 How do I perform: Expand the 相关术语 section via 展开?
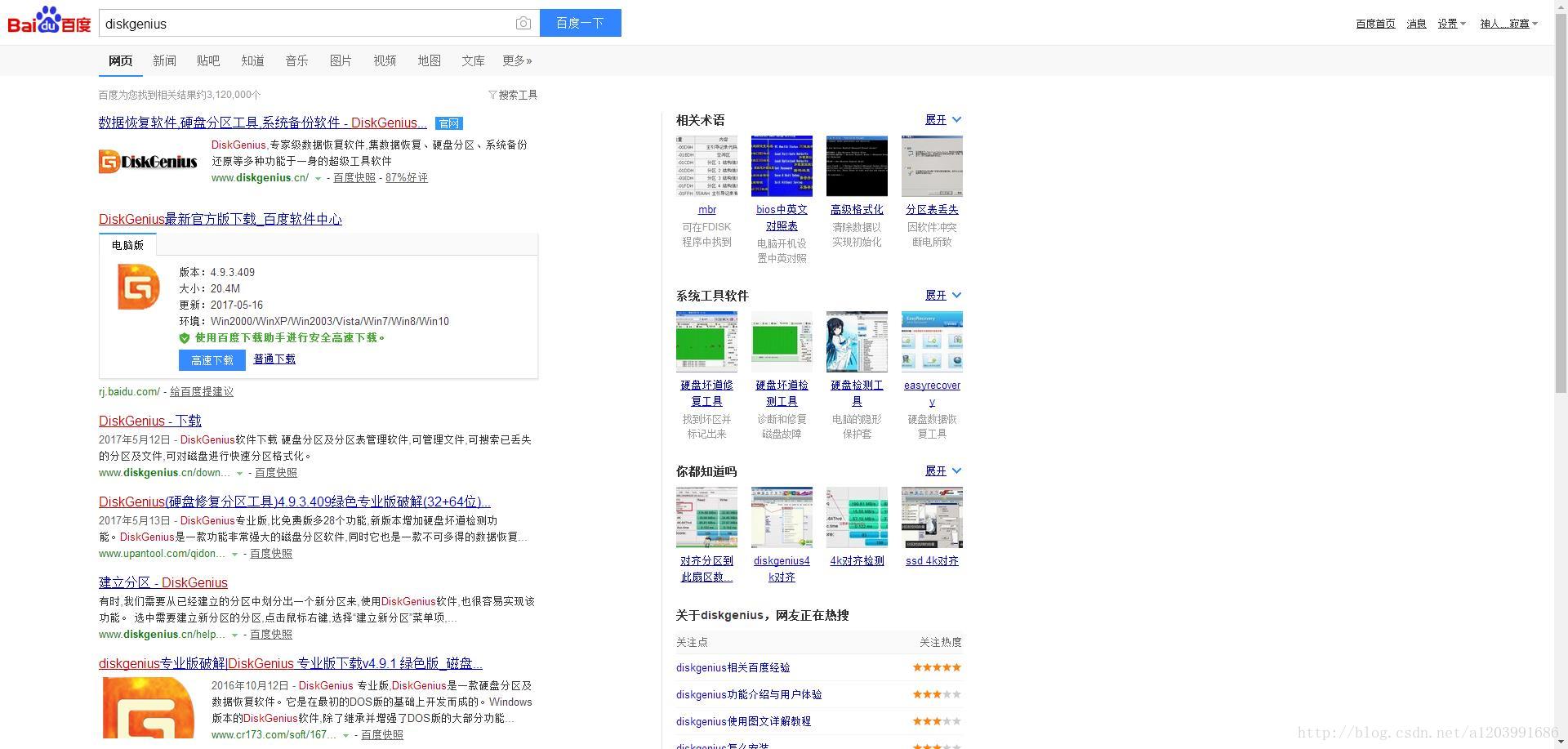(942, 119)
